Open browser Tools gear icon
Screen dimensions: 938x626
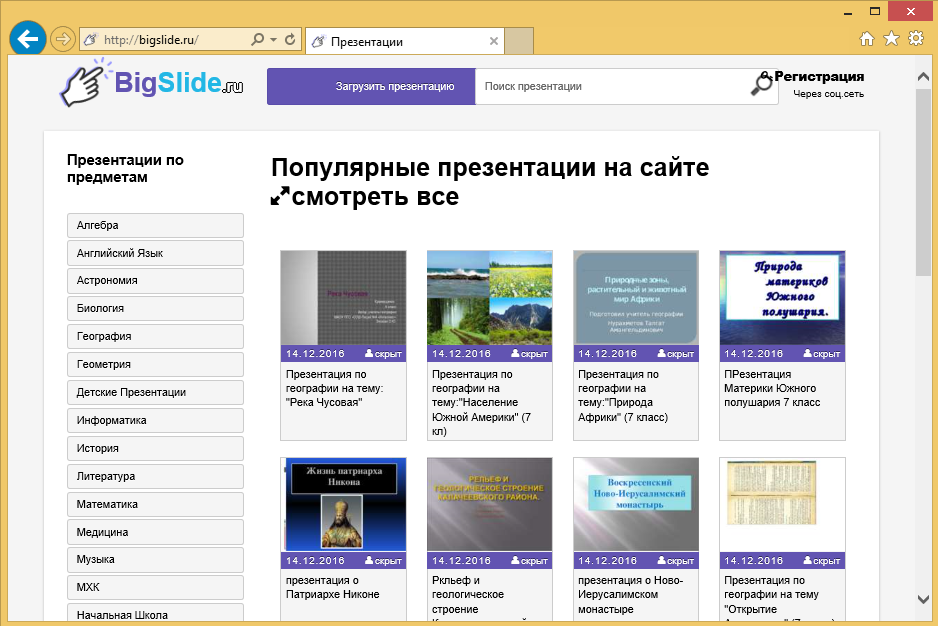pos(914,39)
